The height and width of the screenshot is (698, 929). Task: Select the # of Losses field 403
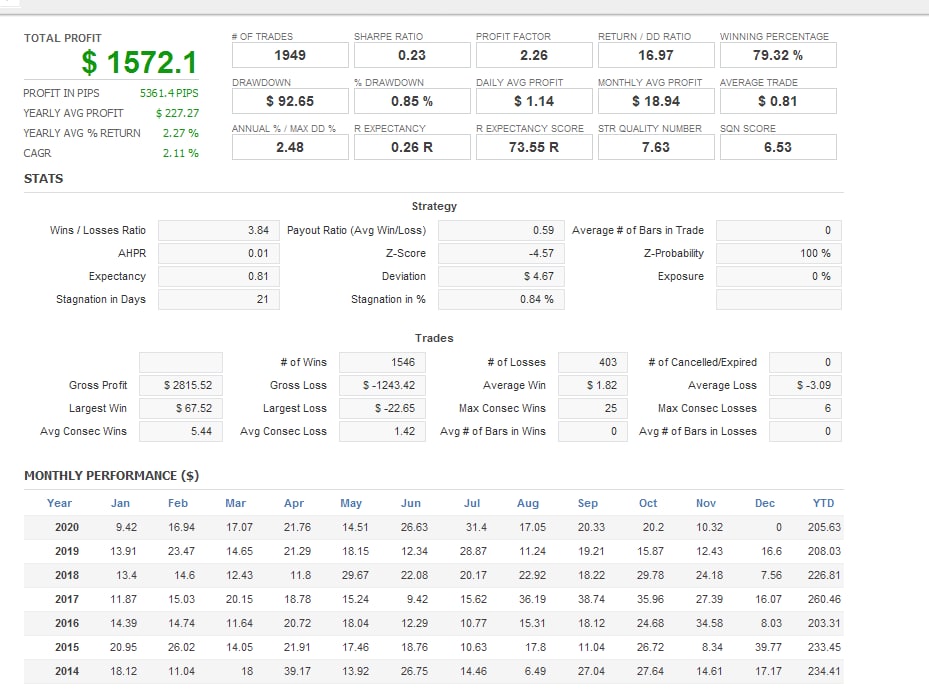tap(592, 363)
